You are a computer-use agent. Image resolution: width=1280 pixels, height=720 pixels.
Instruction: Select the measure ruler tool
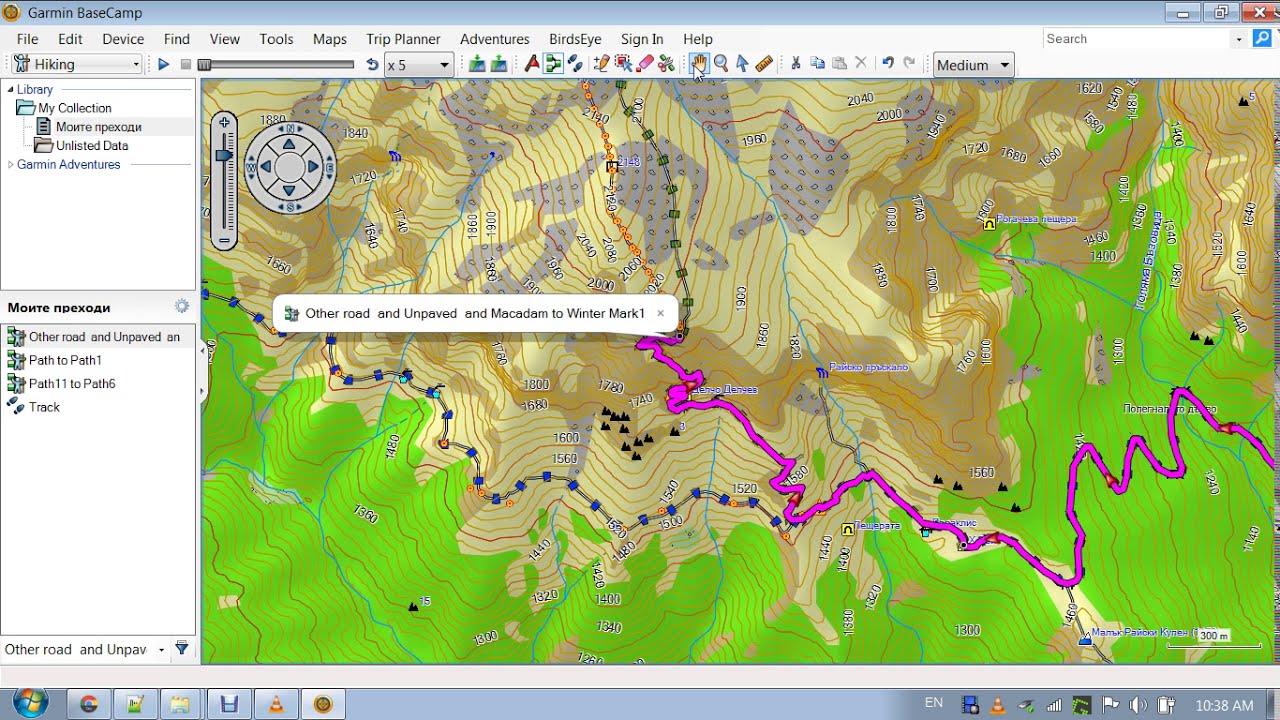(764, 65)
